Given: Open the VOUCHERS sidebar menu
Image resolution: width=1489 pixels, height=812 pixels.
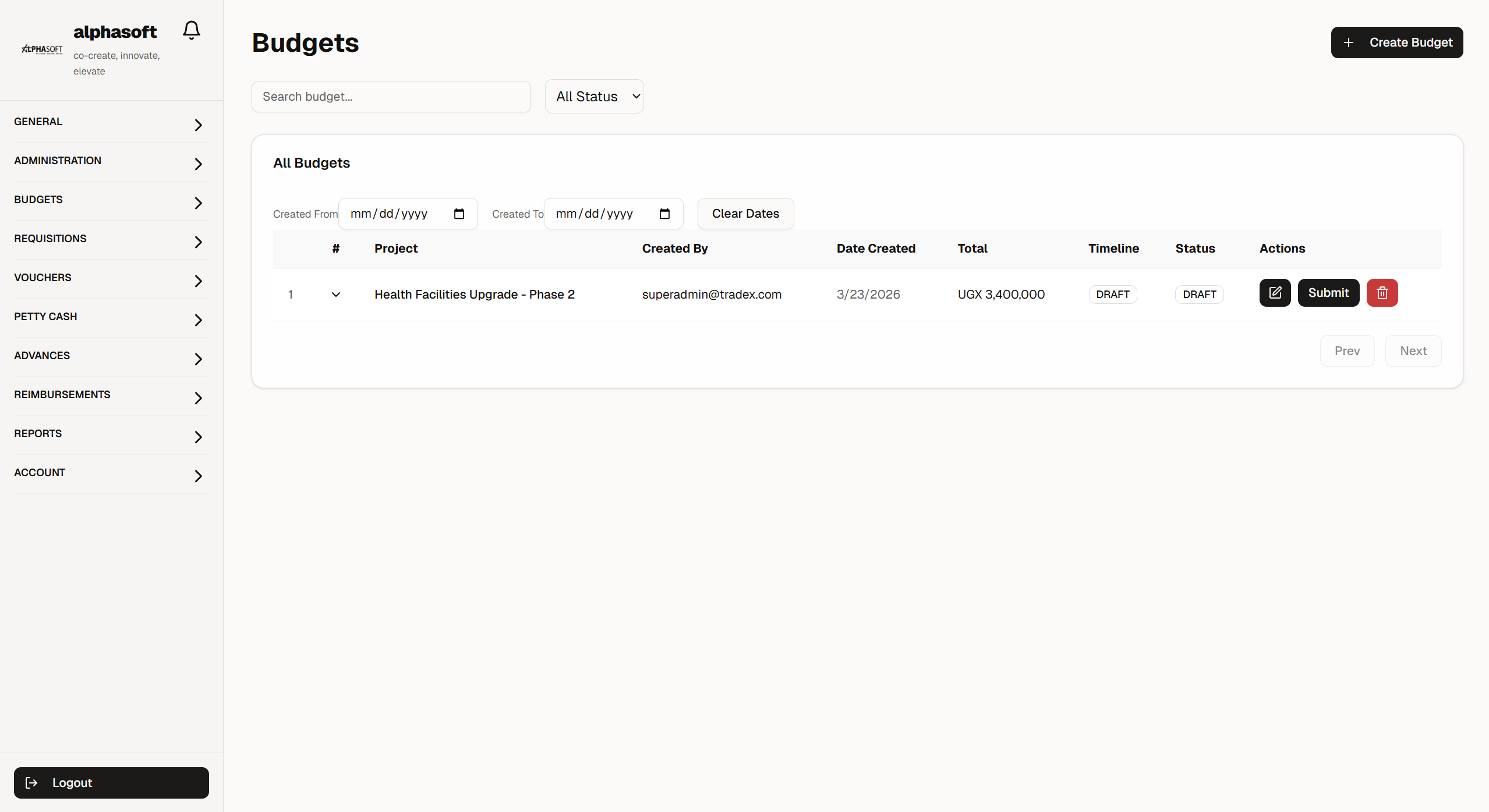Looking at the screenshot, I should click(x=111, y=278).
